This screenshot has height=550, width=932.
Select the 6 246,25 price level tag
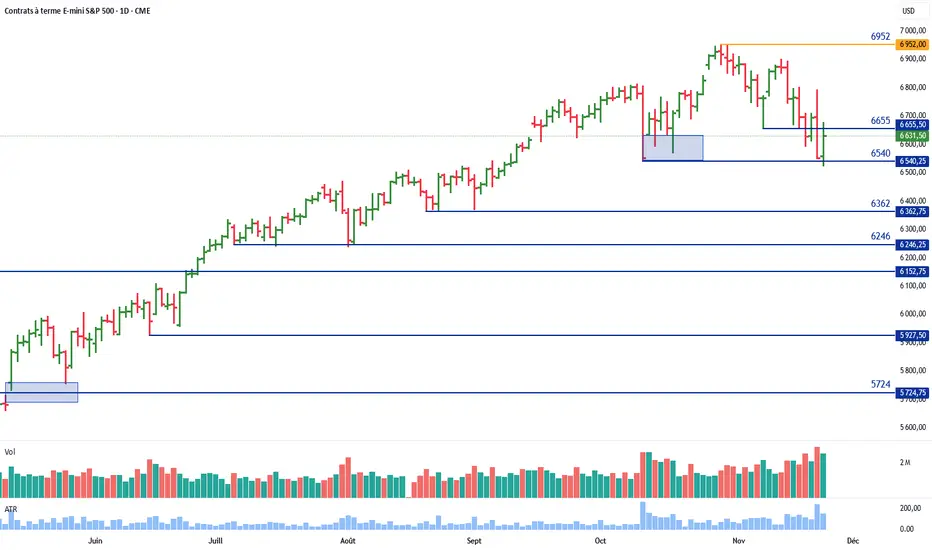[913, 244]
